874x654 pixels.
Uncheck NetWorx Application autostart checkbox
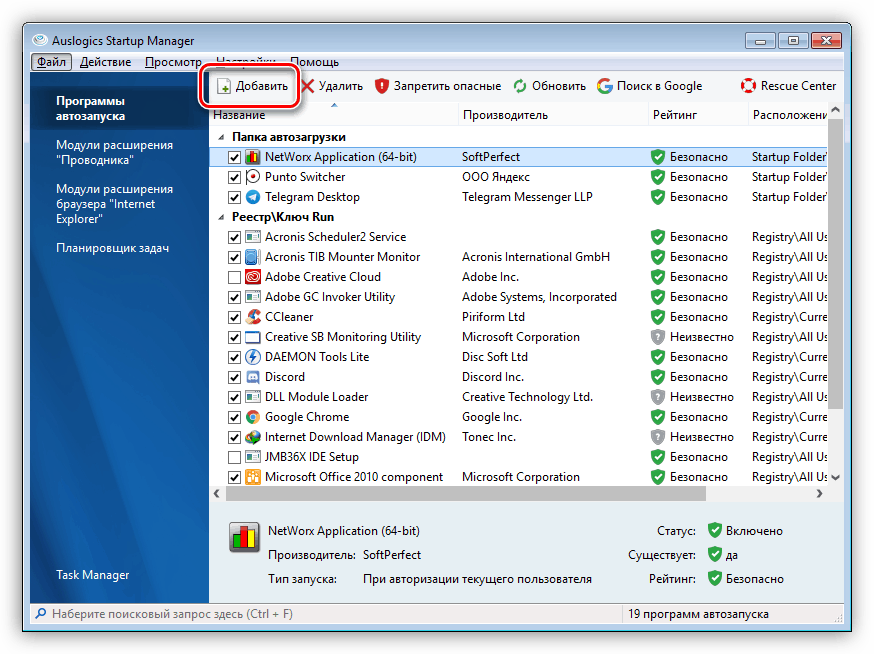coord(234,158)
